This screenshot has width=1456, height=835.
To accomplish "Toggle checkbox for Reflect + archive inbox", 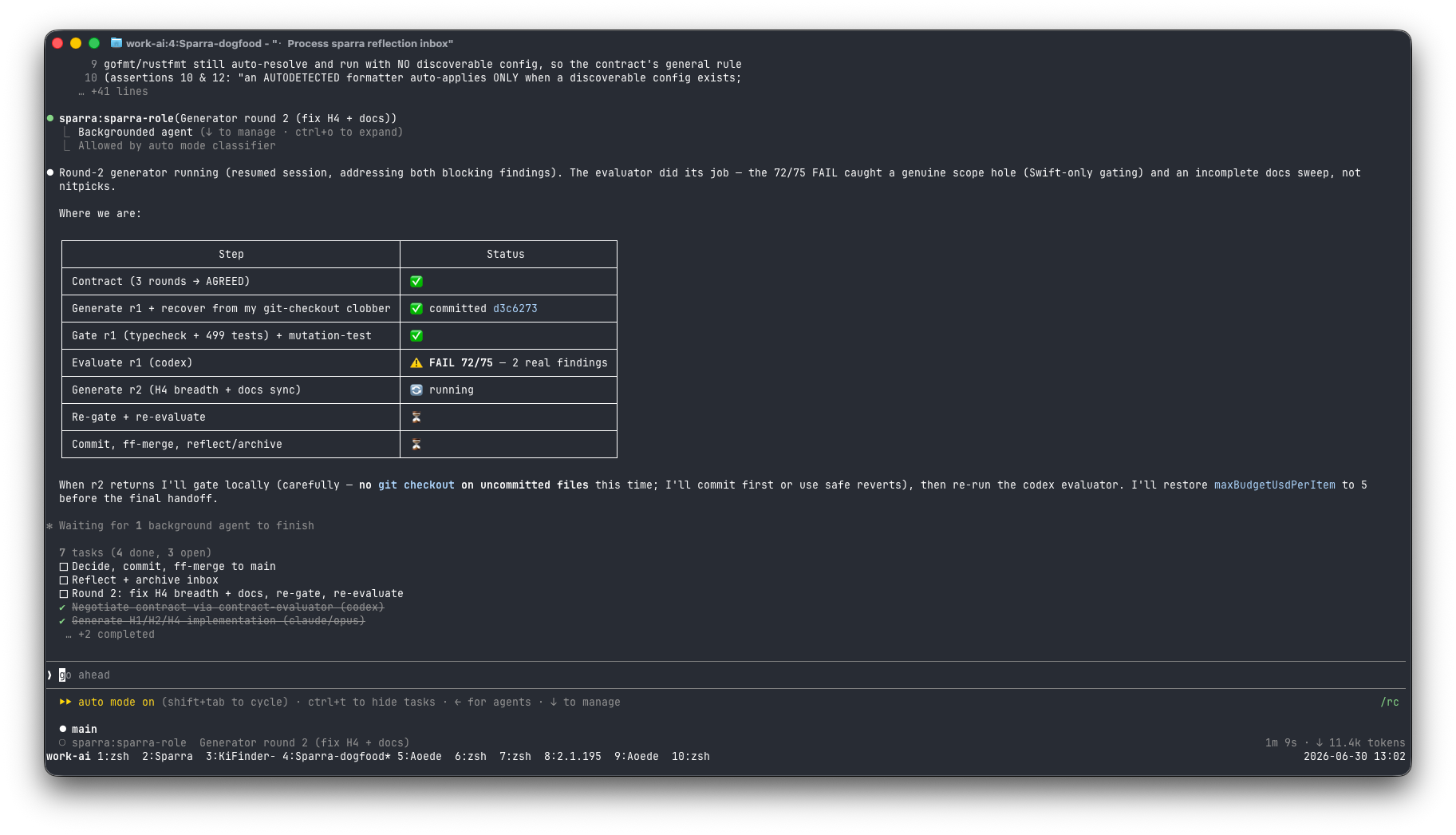I will 64,580.
